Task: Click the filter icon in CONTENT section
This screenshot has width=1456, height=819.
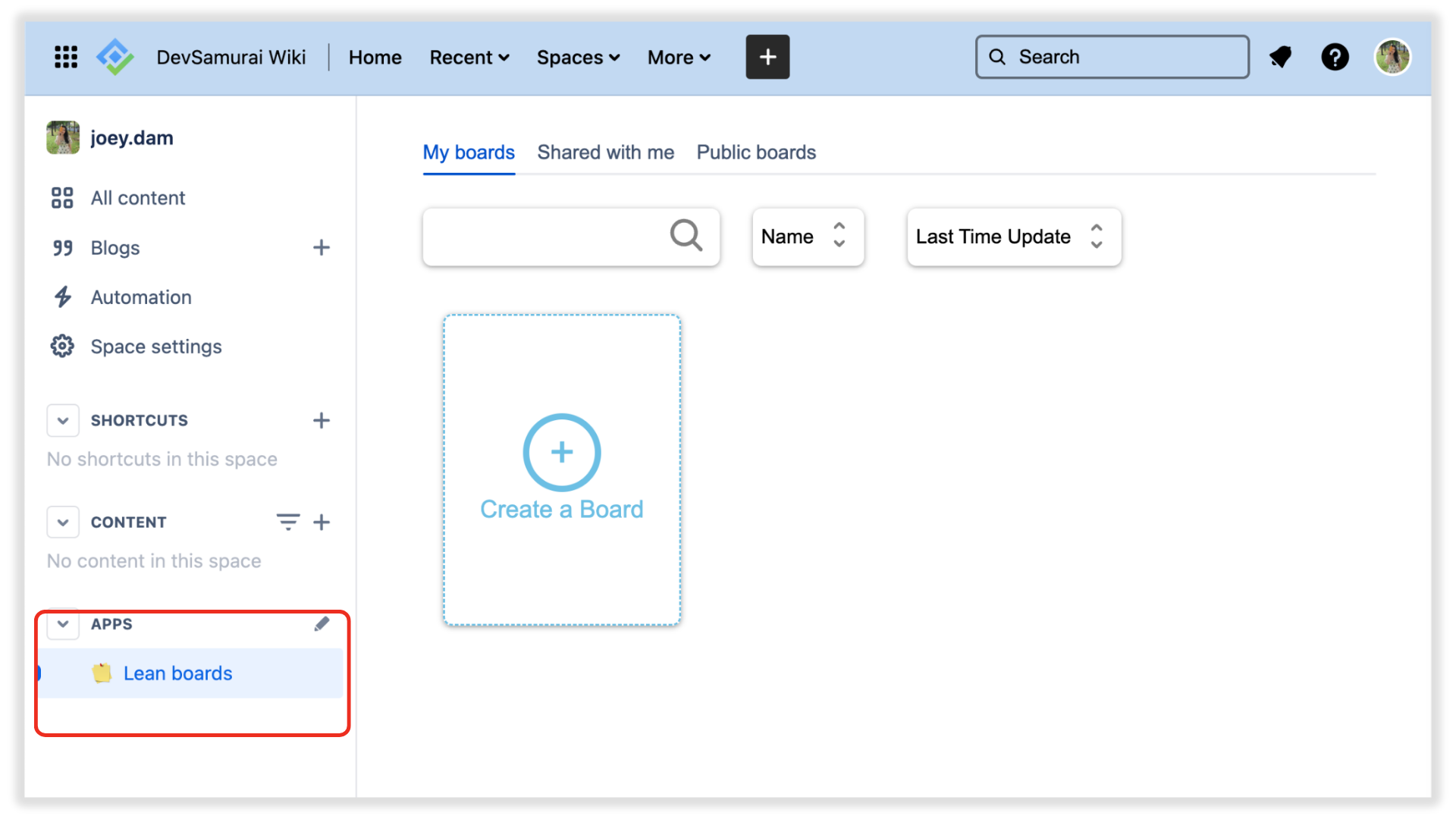Action: coord(287,522)
